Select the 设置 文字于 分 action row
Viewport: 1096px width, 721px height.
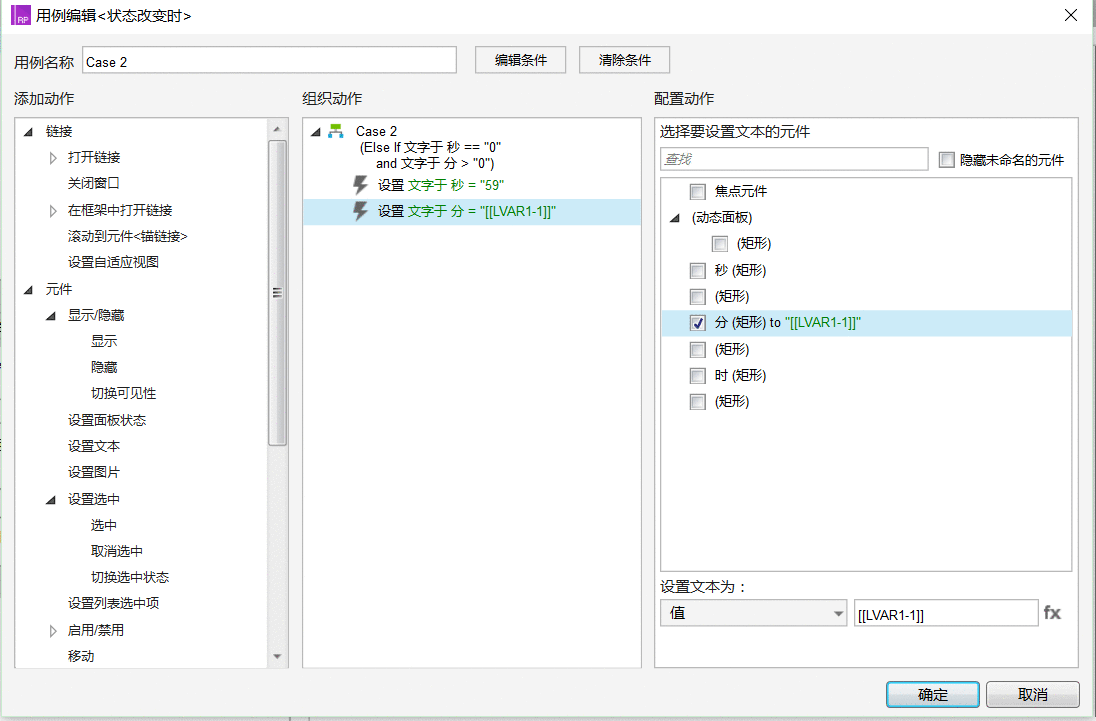click(x=472, y=212)
